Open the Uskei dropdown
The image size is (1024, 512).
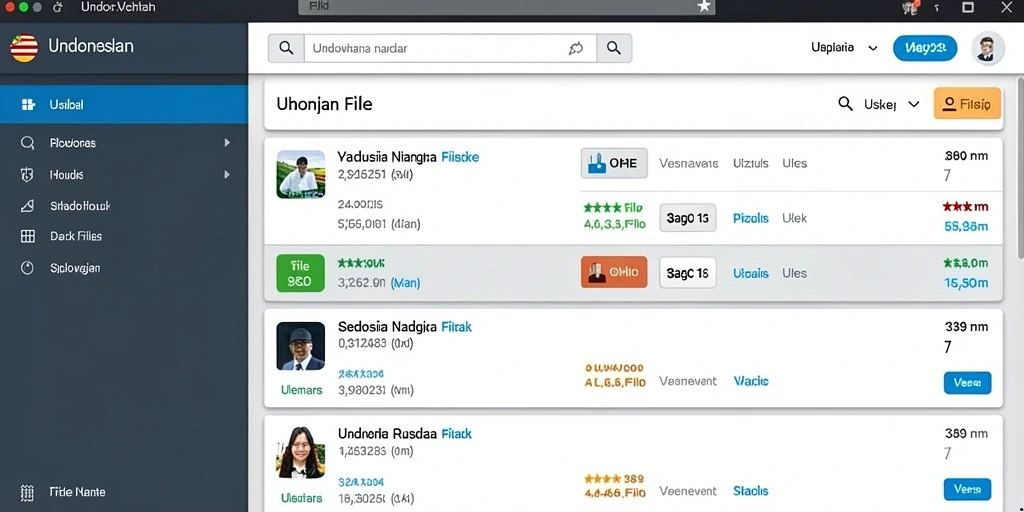[x=891, y=104]
